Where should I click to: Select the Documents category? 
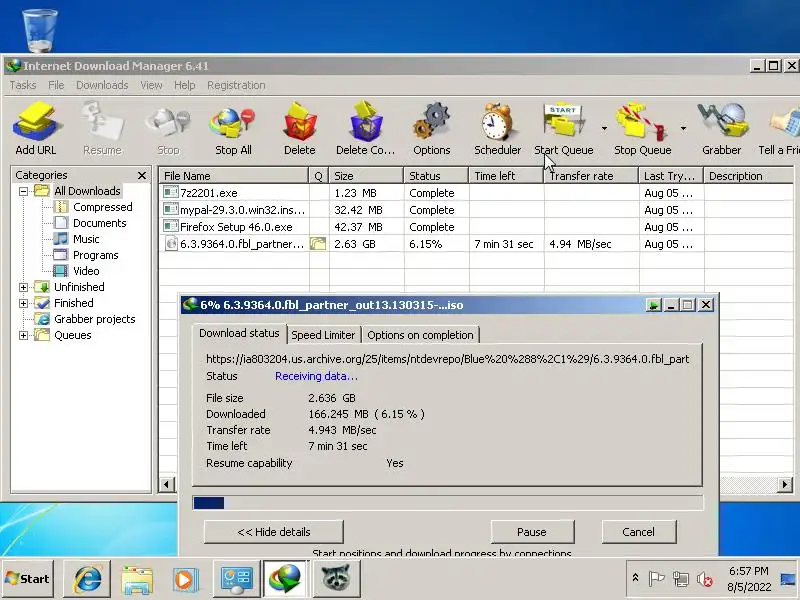coord(99,223)
